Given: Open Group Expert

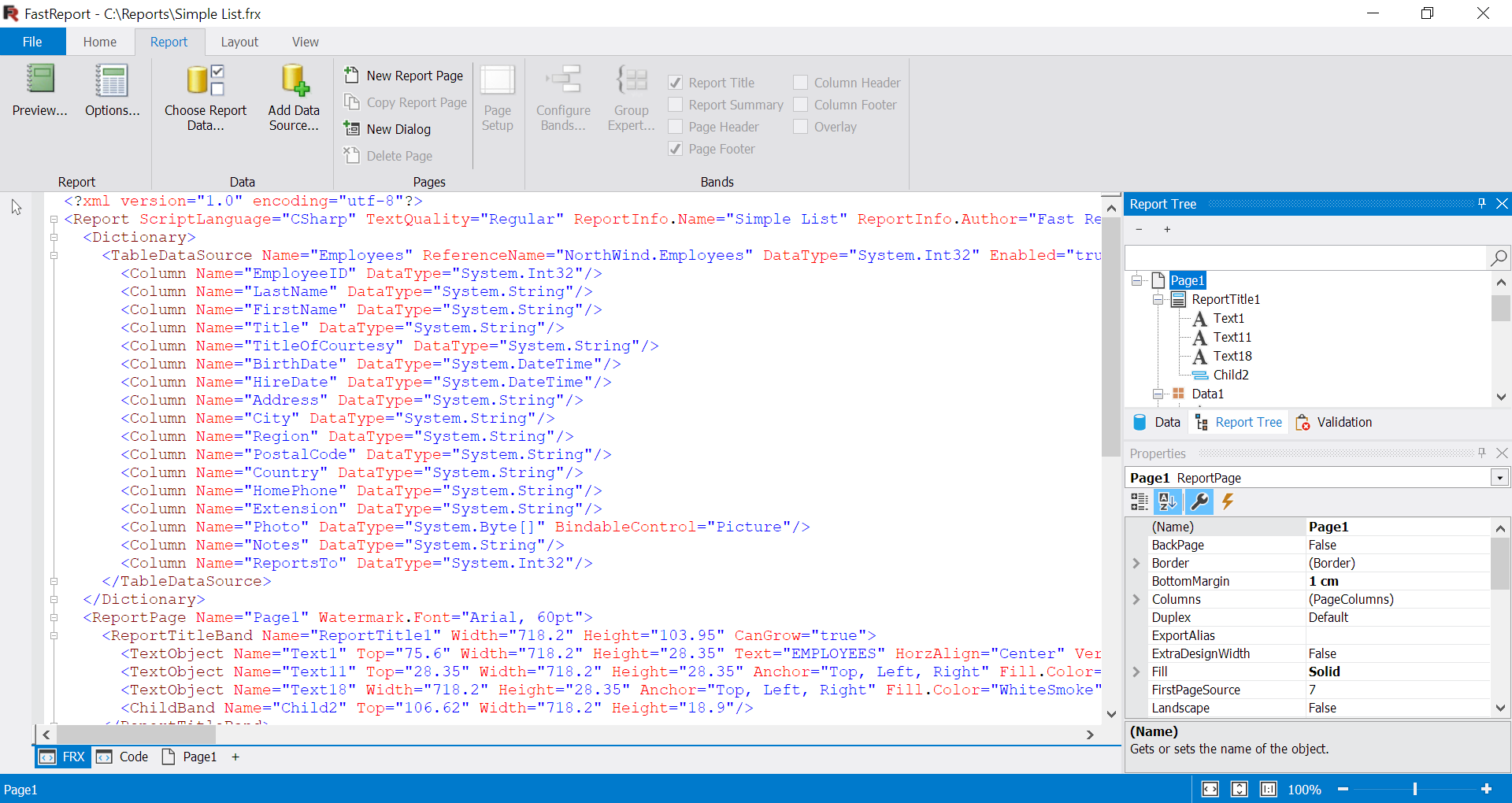Looking at the screenshot, I should tap(632, 98).
